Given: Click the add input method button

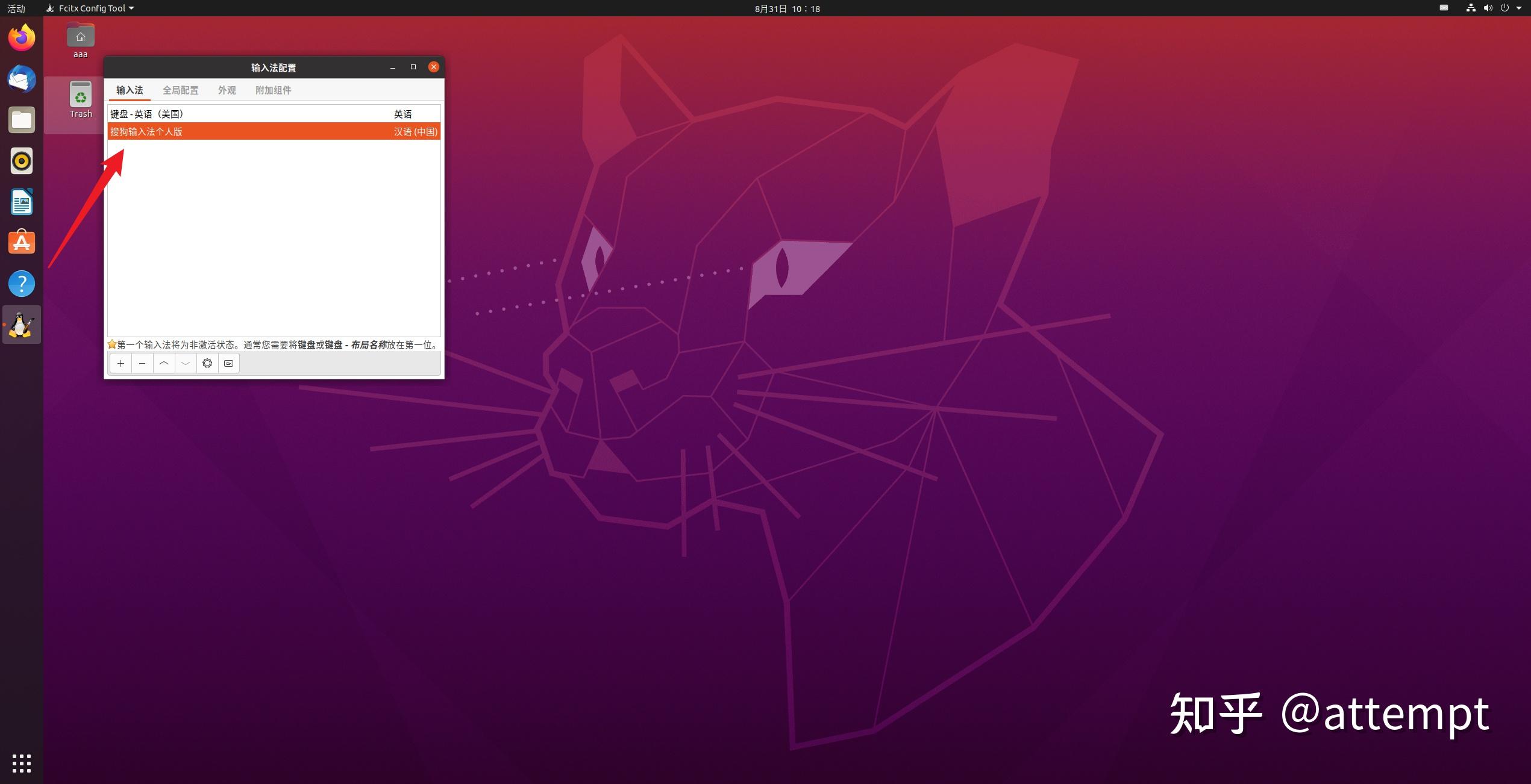Looking at the screenshot, I should (x=120, y=363).
